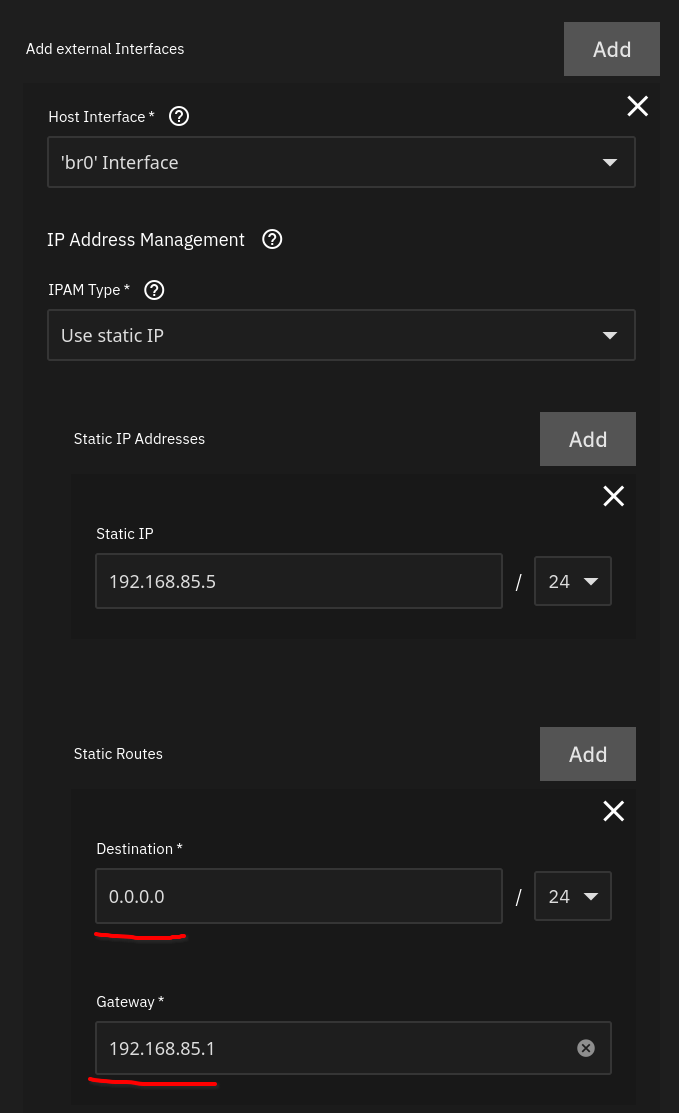Viewport: 679px width, 1113px height.
Task: Open the IPAM Type help icon
Action: tap(154, 290)
